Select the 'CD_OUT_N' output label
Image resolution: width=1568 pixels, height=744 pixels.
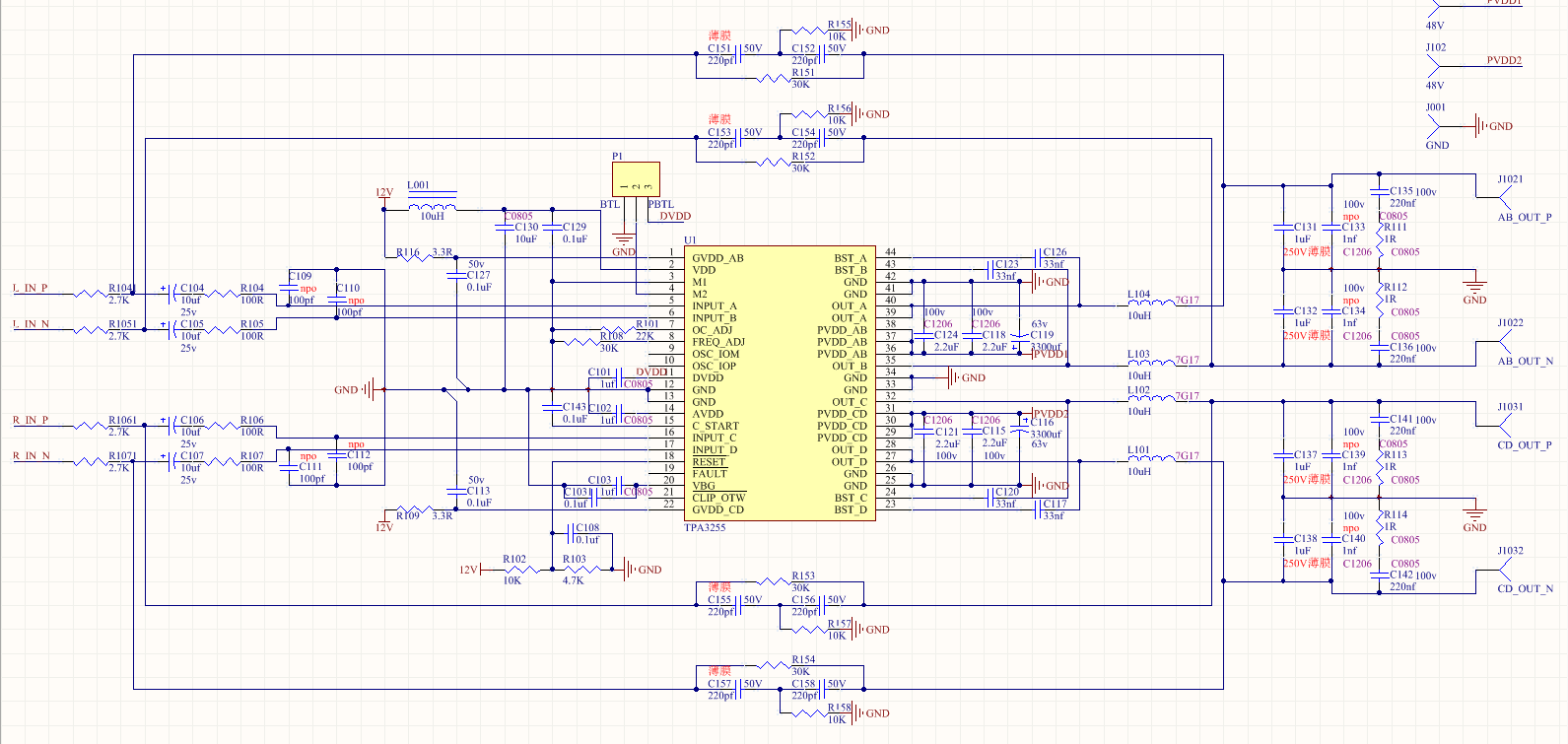coord(1526,589)
